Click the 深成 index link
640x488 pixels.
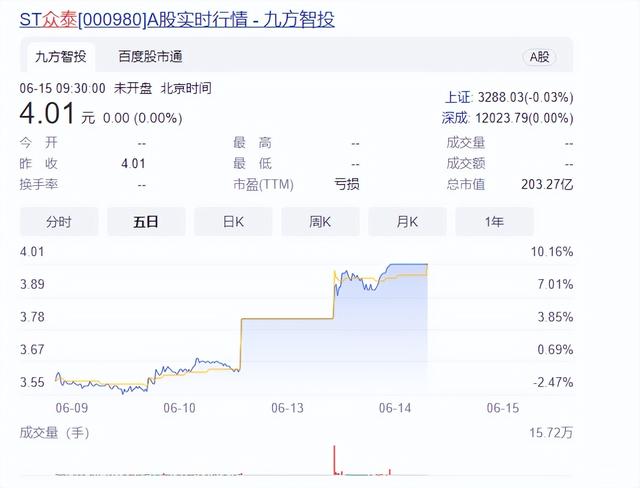tap(455, 118)
